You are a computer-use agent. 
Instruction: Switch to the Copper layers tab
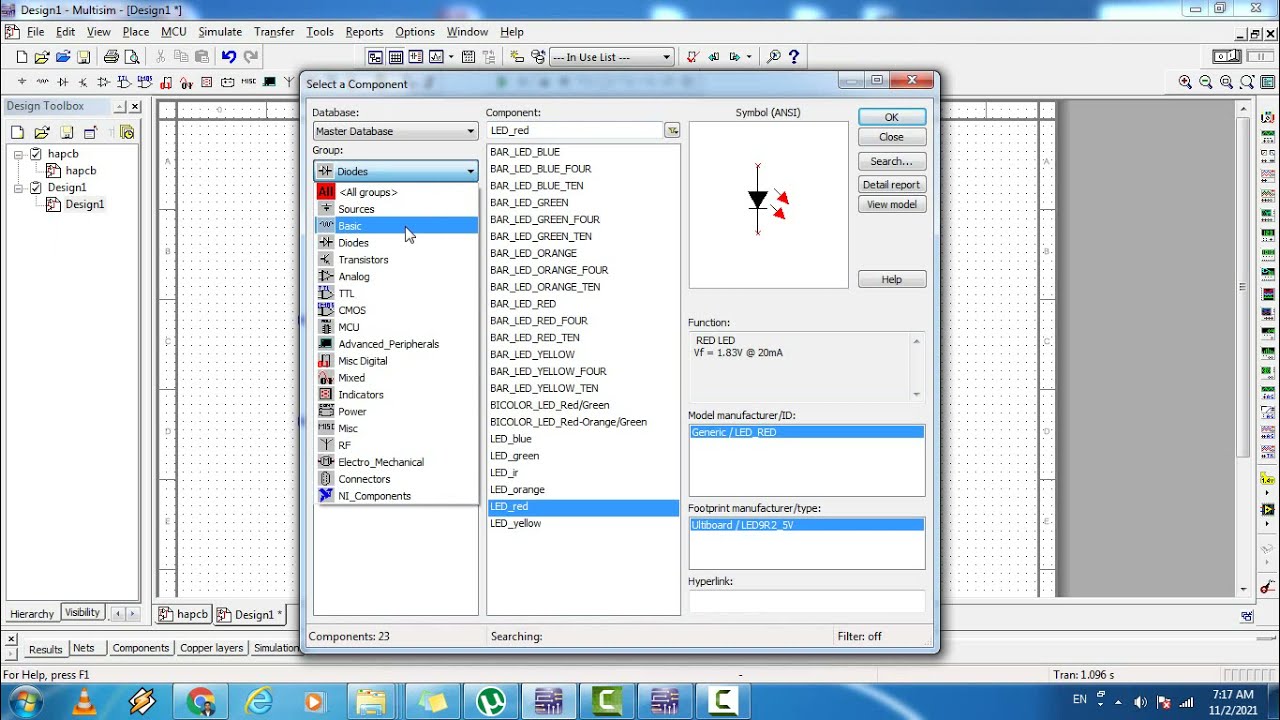(211, 648)
